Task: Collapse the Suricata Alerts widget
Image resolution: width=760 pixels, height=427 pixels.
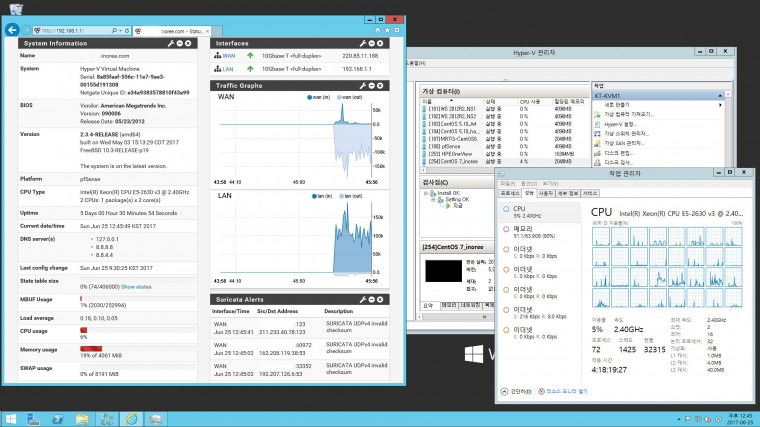Action: [x=371, y=300]
